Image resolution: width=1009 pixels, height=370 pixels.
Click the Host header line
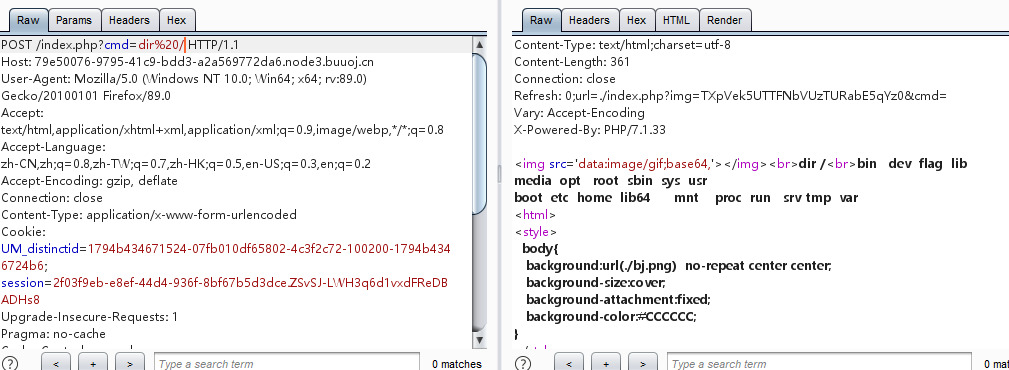point(187,62)
